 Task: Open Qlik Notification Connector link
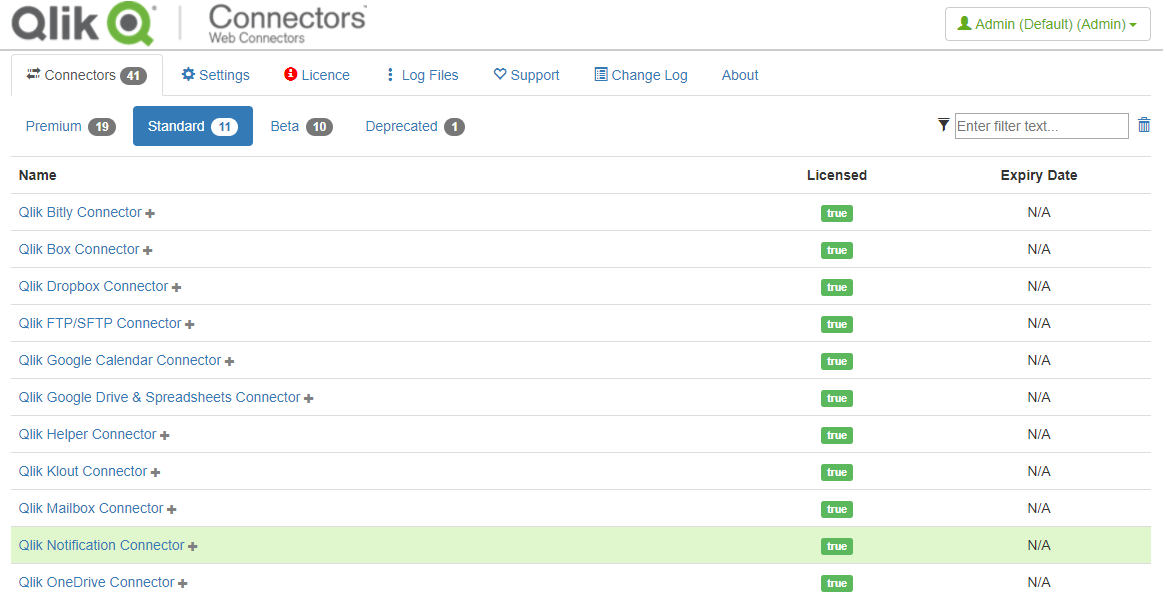102,546
